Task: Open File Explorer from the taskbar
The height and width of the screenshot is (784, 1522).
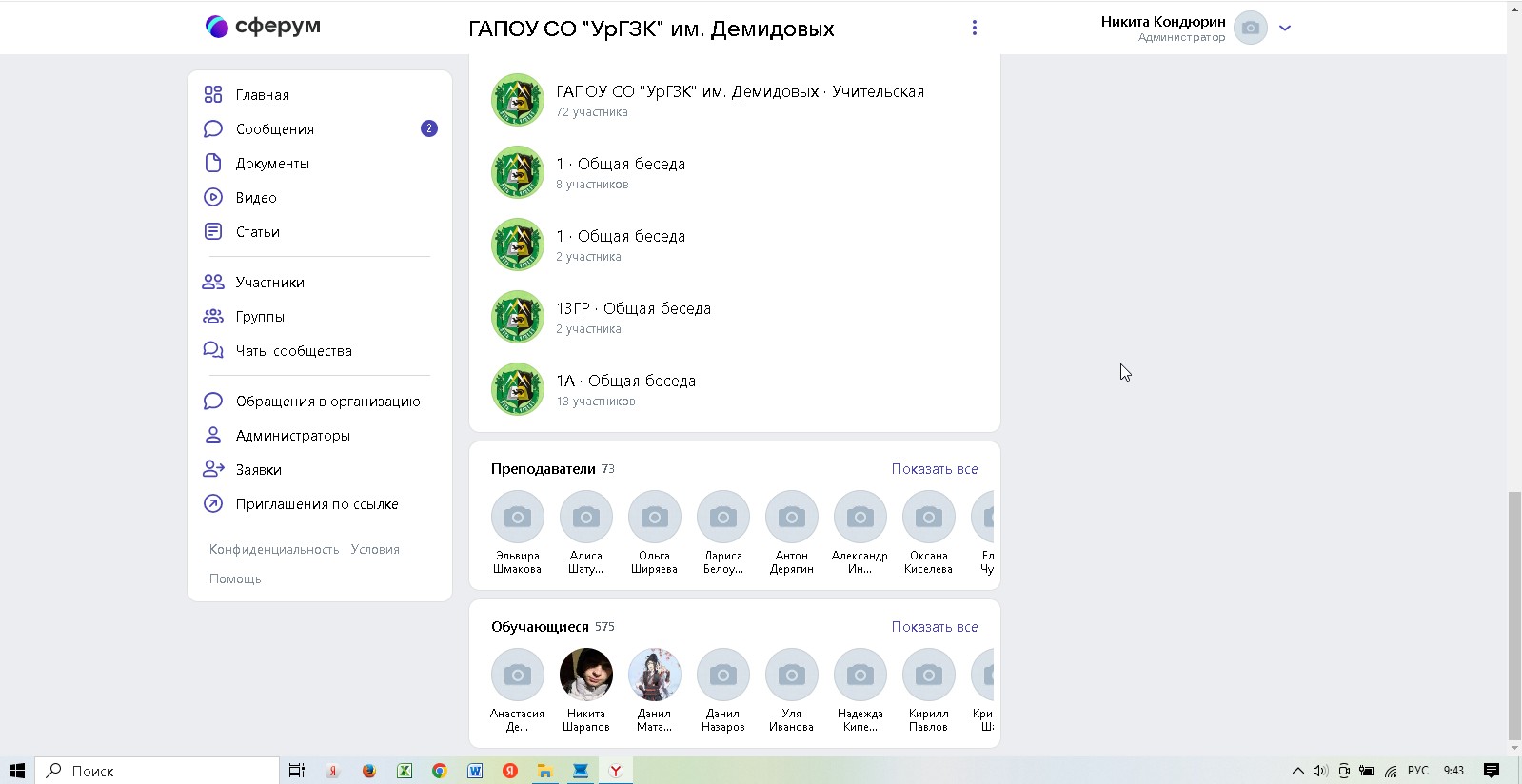Action: (x=545, y=771)
